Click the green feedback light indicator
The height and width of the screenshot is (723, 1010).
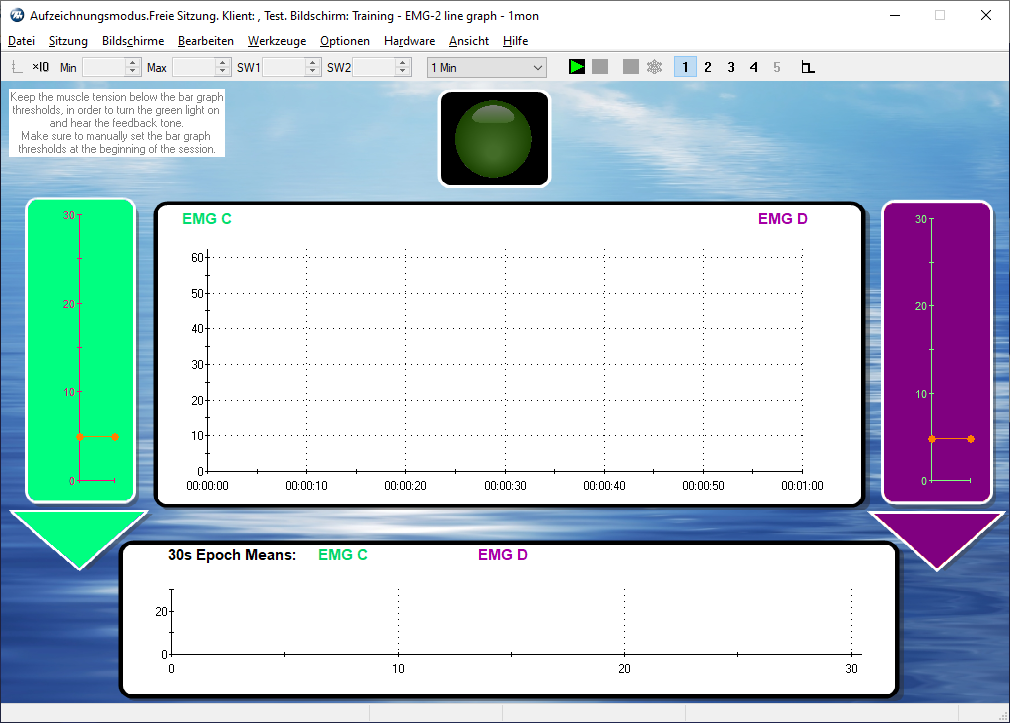point(493,139)
